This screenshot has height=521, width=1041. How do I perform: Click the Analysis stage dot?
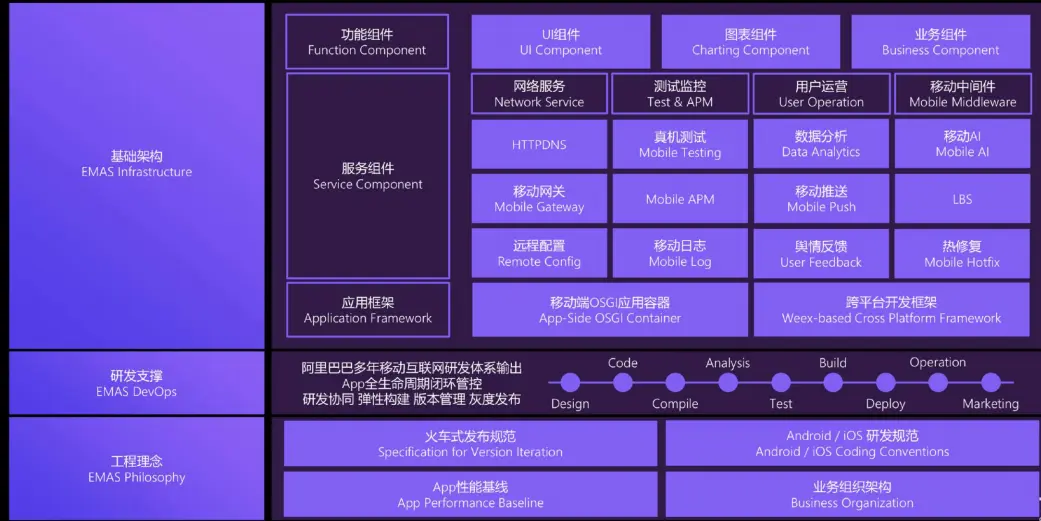728,382
